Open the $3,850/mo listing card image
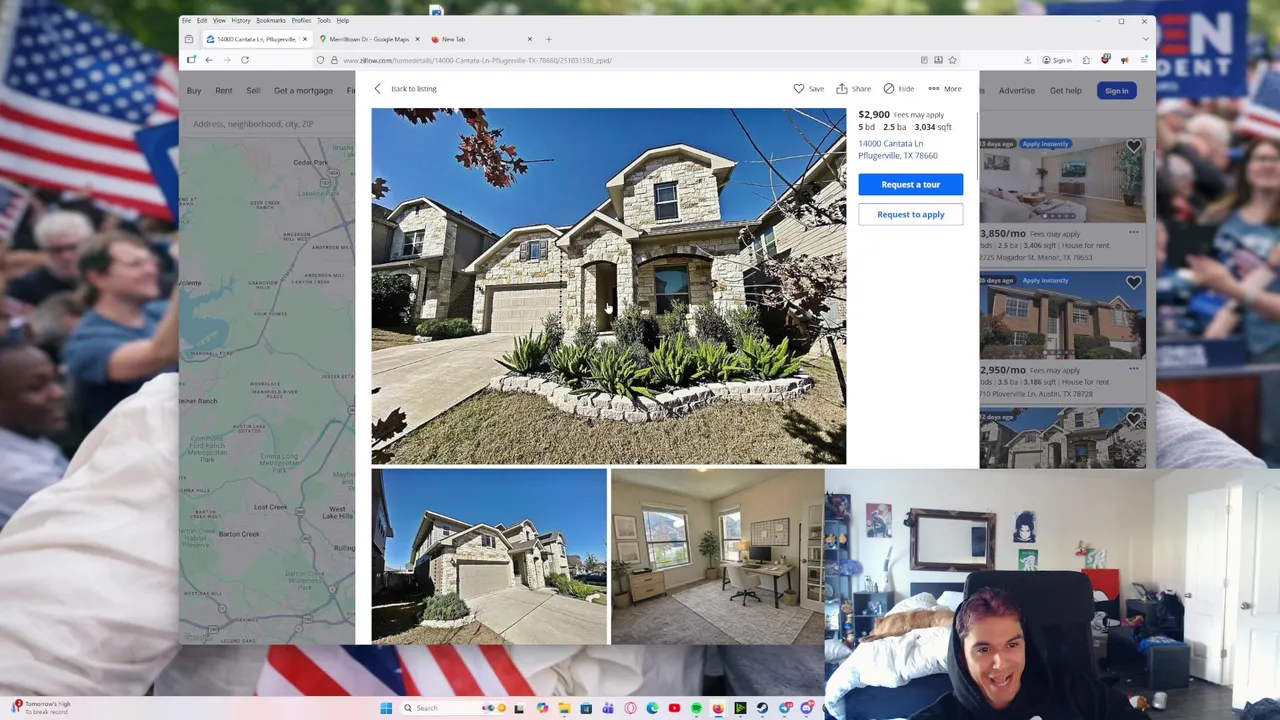Image resolution: width=1280 pixels, height=720 pixels. point(1062,181)
